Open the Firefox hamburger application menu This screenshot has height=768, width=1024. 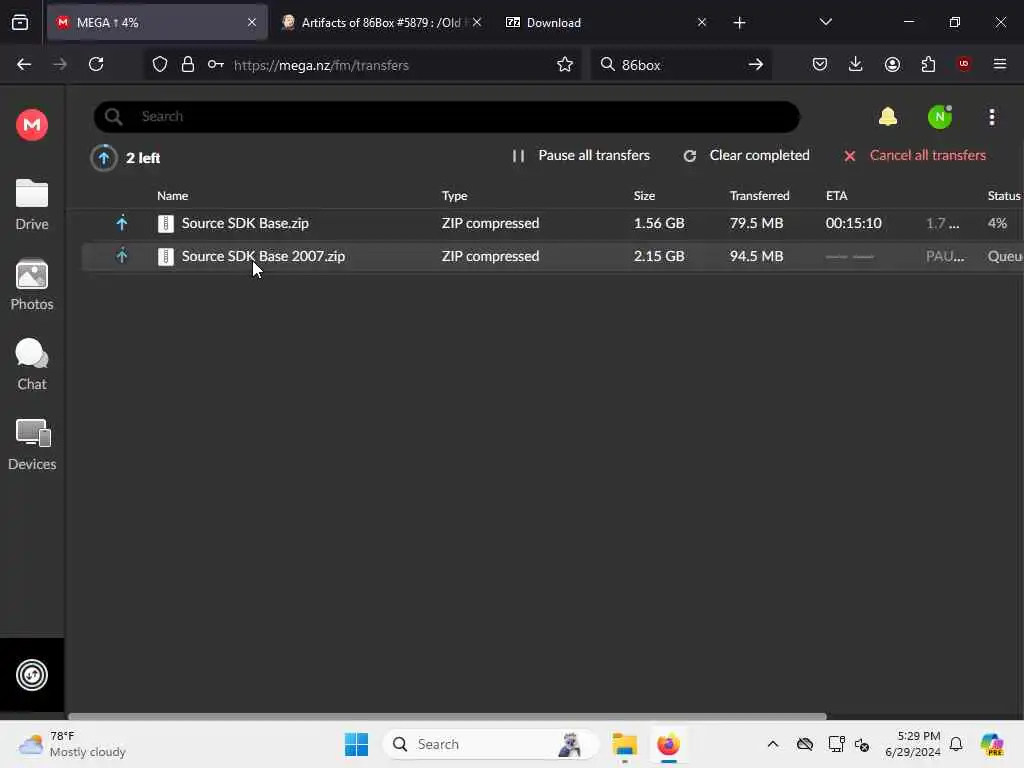[x=999, y=64]
